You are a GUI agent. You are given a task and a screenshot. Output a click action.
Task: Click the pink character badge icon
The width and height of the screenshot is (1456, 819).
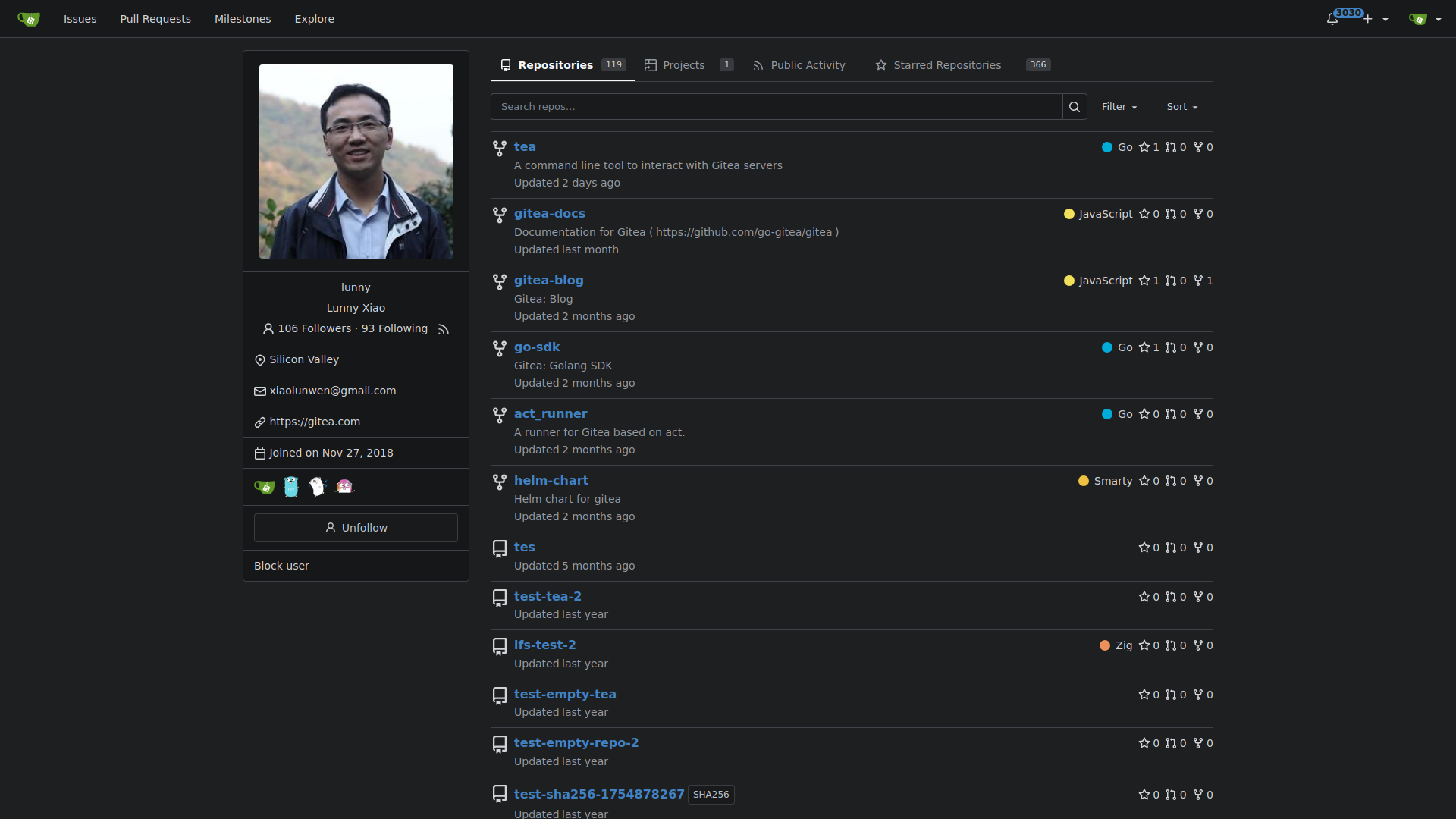(x=344, y=487)
